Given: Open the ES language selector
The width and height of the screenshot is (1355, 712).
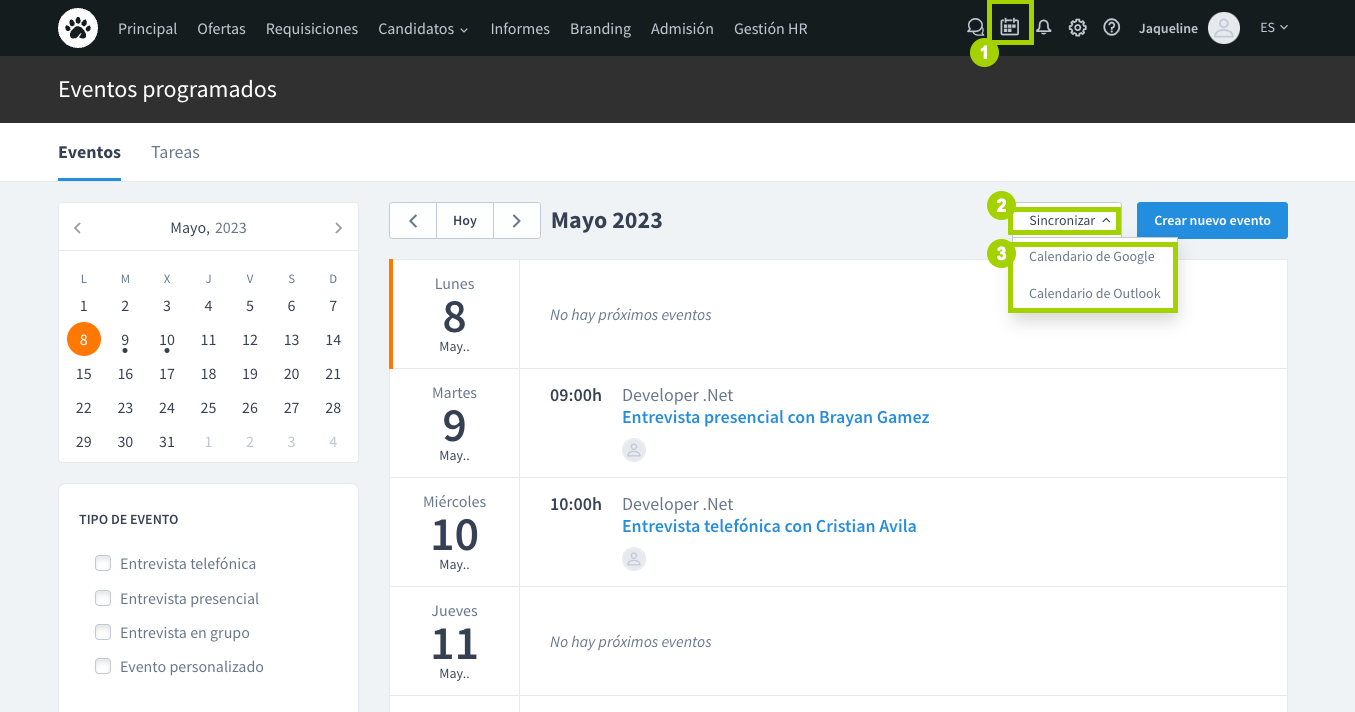Looking at the screenshot, I should (1273, 28).
